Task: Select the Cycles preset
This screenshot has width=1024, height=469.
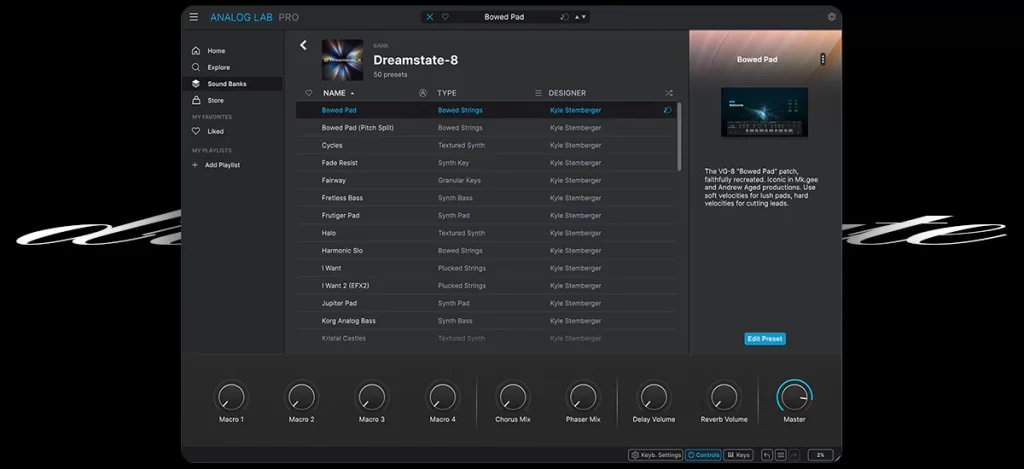Action: (x=486, y=145)
